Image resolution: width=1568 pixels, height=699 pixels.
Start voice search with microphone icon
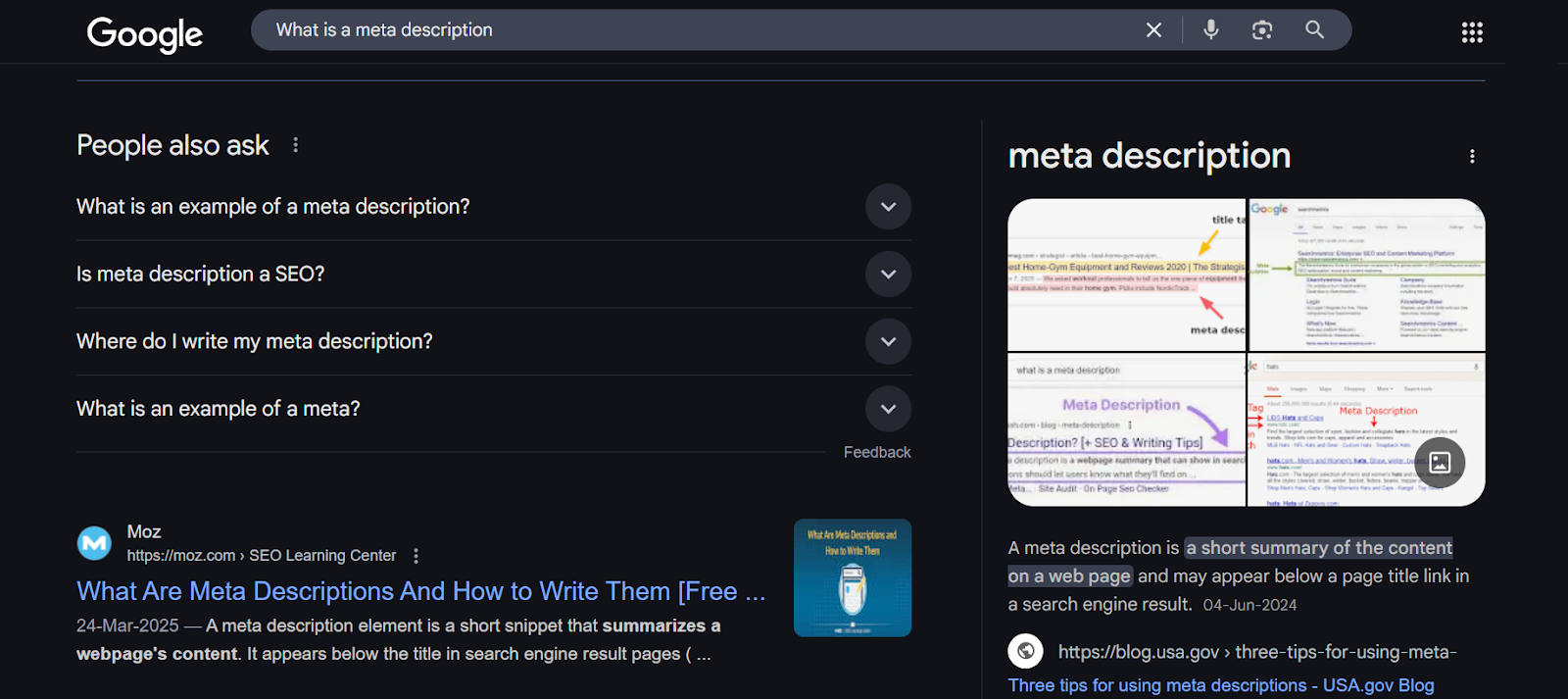[x=1211, y=30]
